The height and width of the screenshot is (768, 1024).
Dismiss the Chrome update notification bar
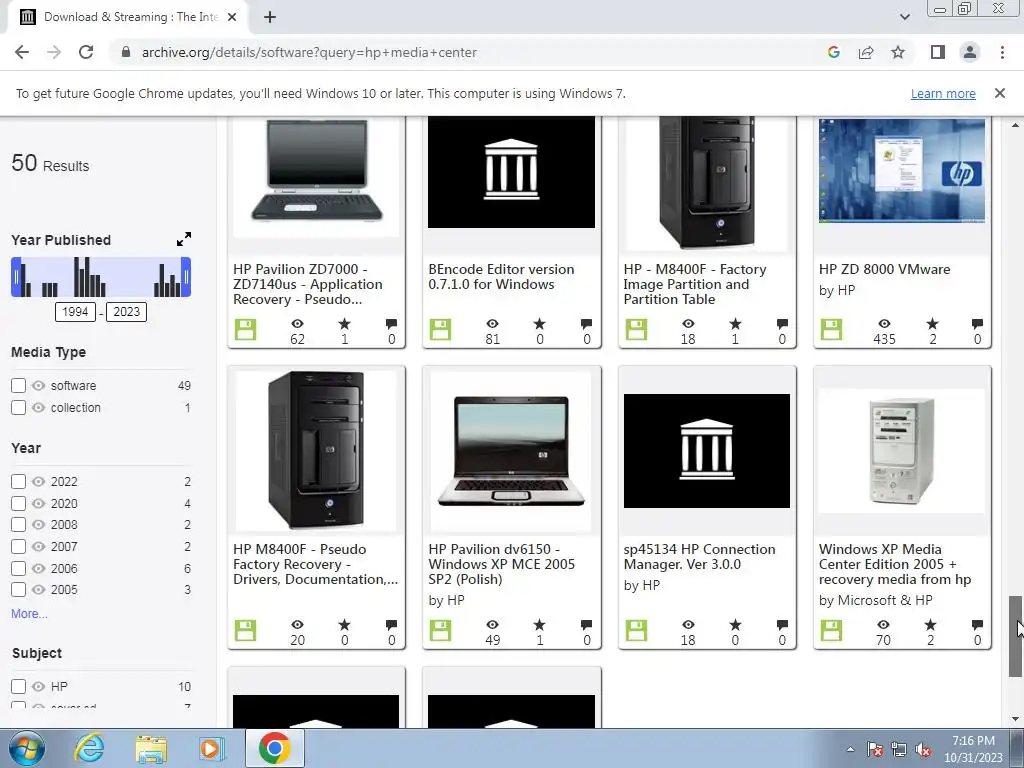tap(999, 93)
